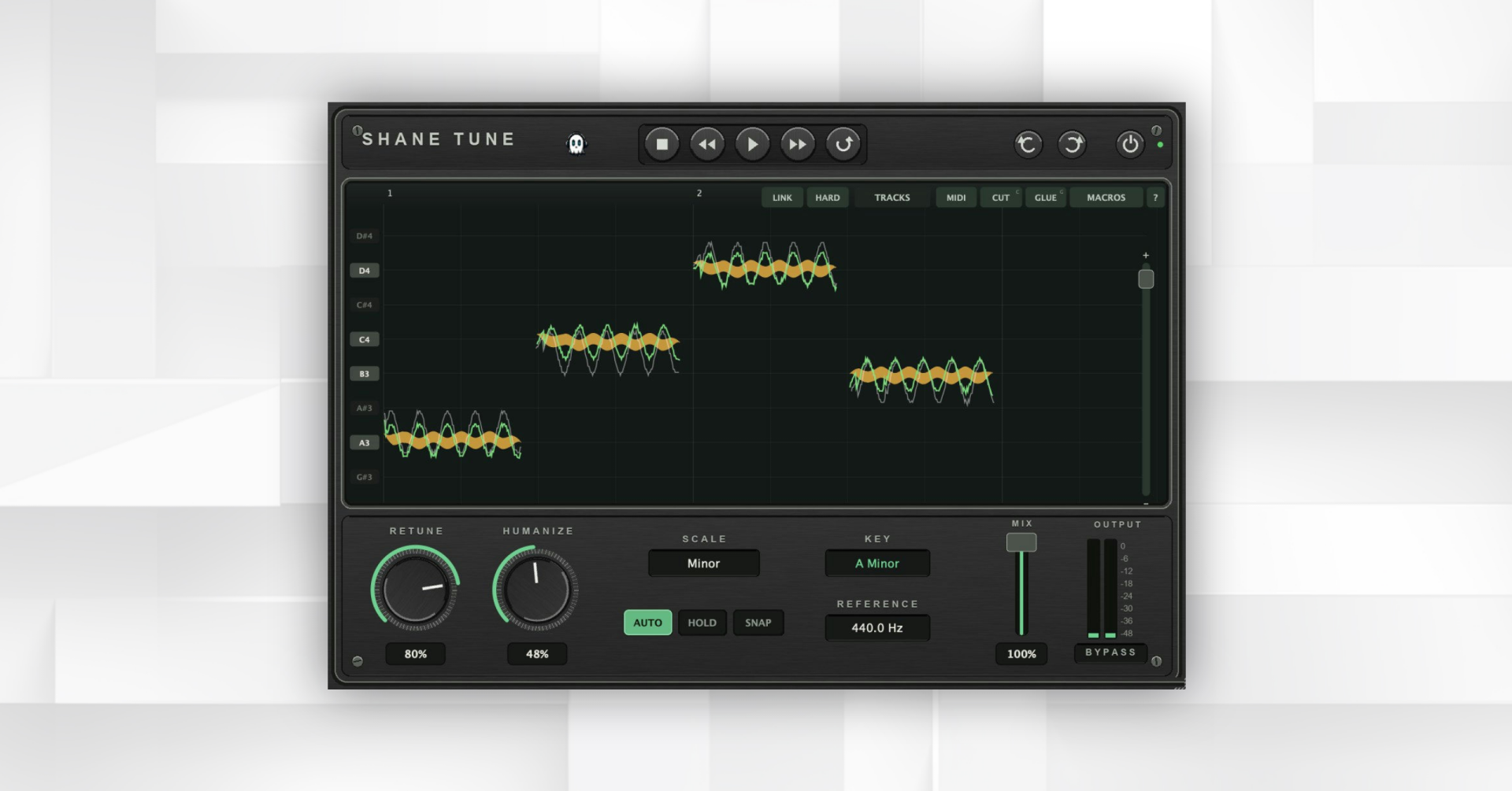Select the GLUE tool
The image size is (1512, 791).
[1046, 198]
